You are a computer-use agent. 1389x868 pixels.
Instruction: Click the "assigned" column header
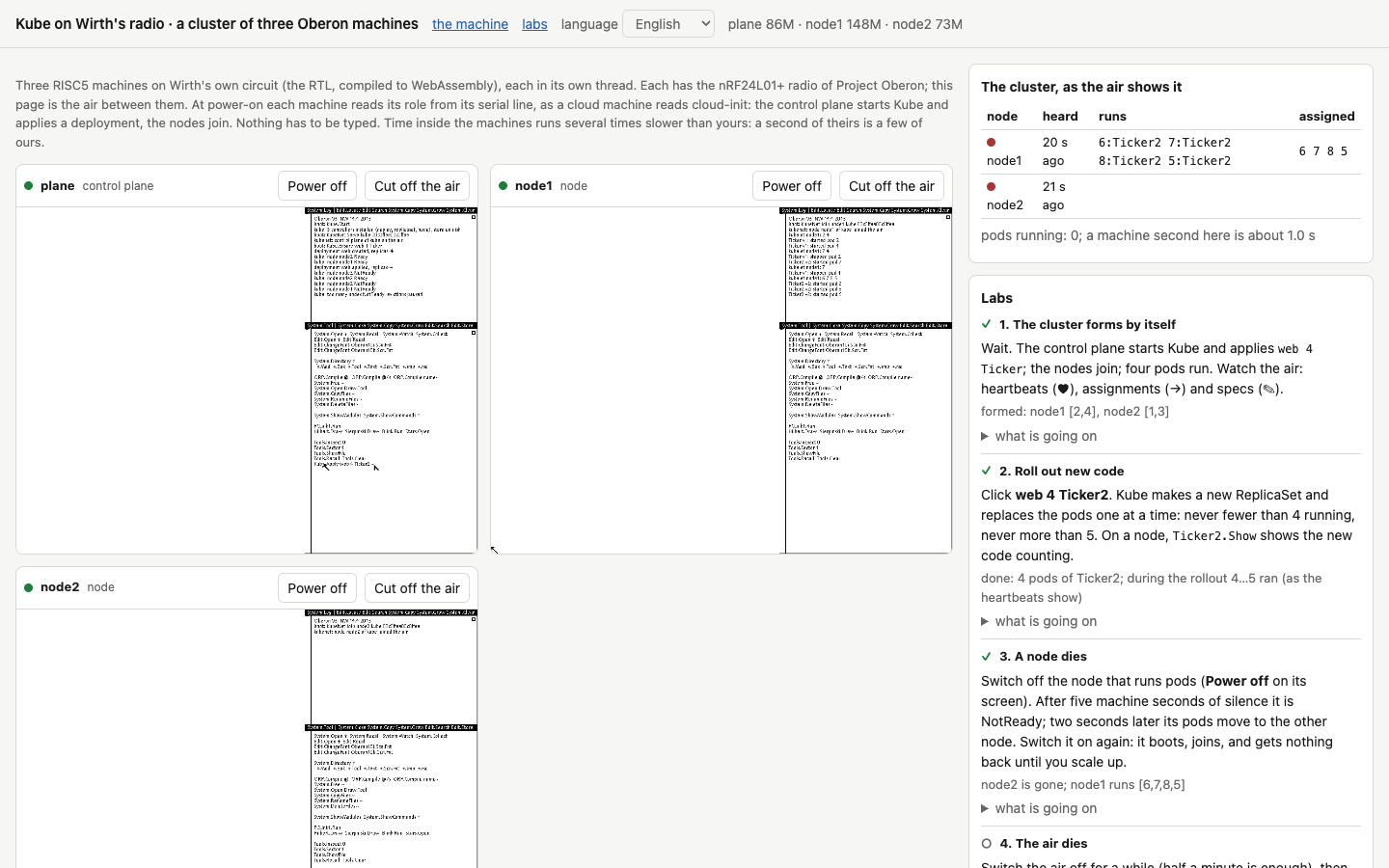pos(1326,116)
